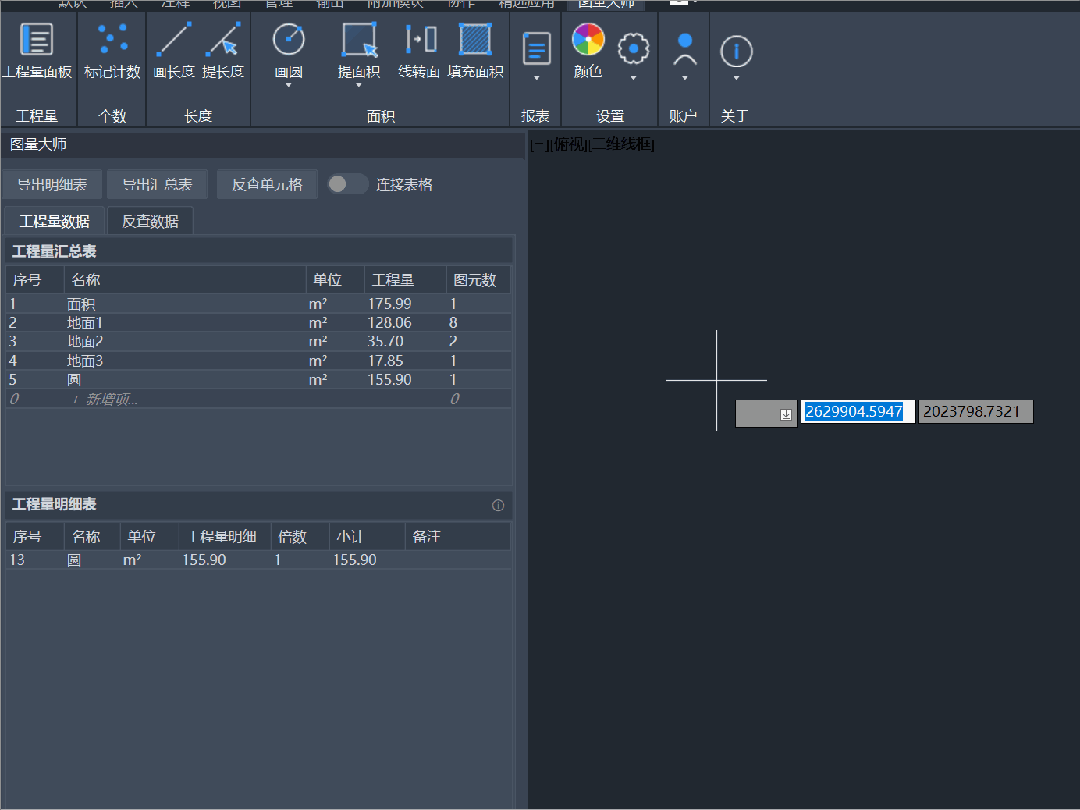Toggle the 连接表格 switch
This screenshot has width=1080, height=810.
pyautogui.click(x=348, y=184)
